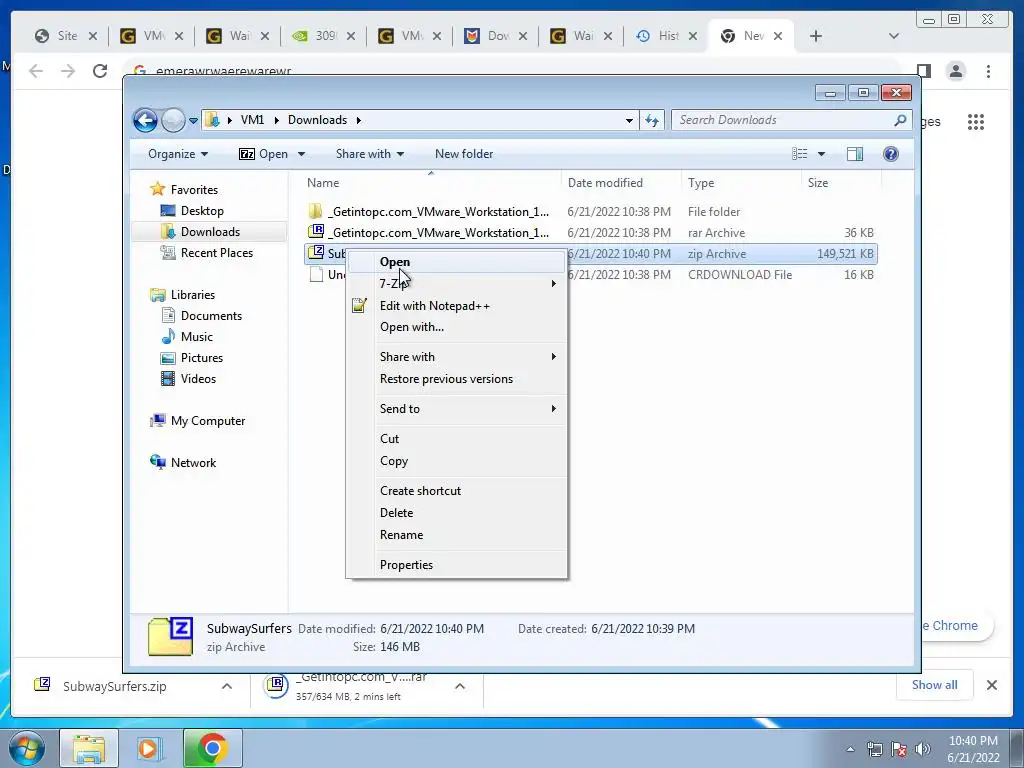Select Favorites in the navigation pane
Screen dimensions: 1024x768
[x=193, y=189]
